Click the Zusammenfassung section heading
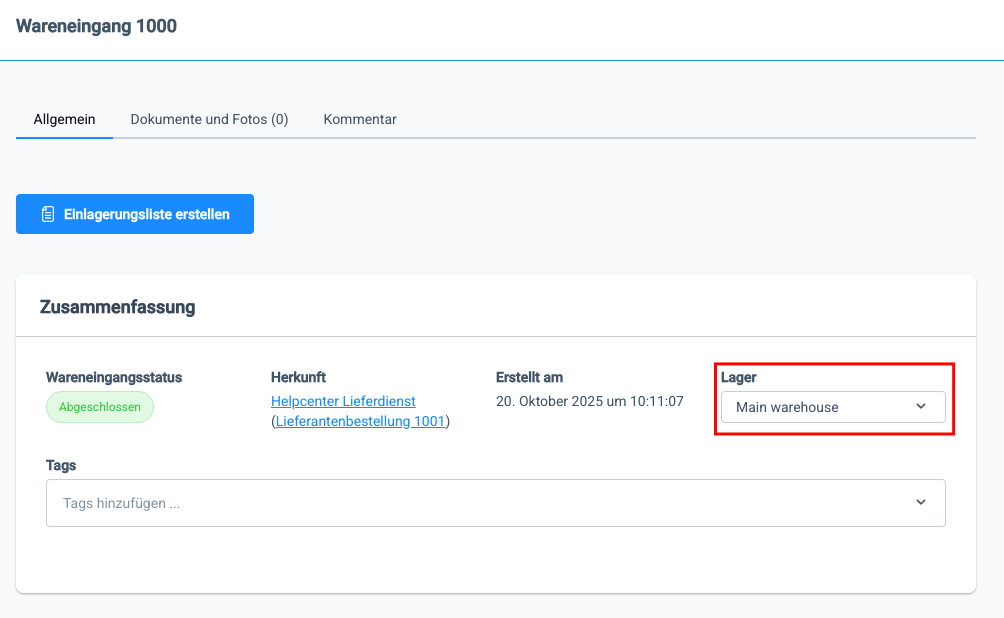 pos(117,307)
